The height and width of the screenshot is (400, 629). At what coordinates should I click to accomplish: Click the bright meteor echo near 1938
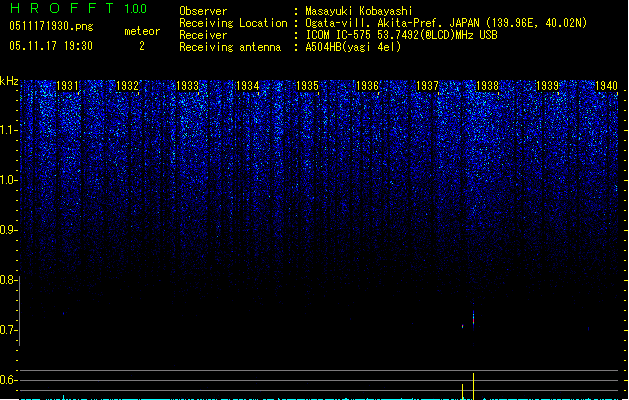473,320
